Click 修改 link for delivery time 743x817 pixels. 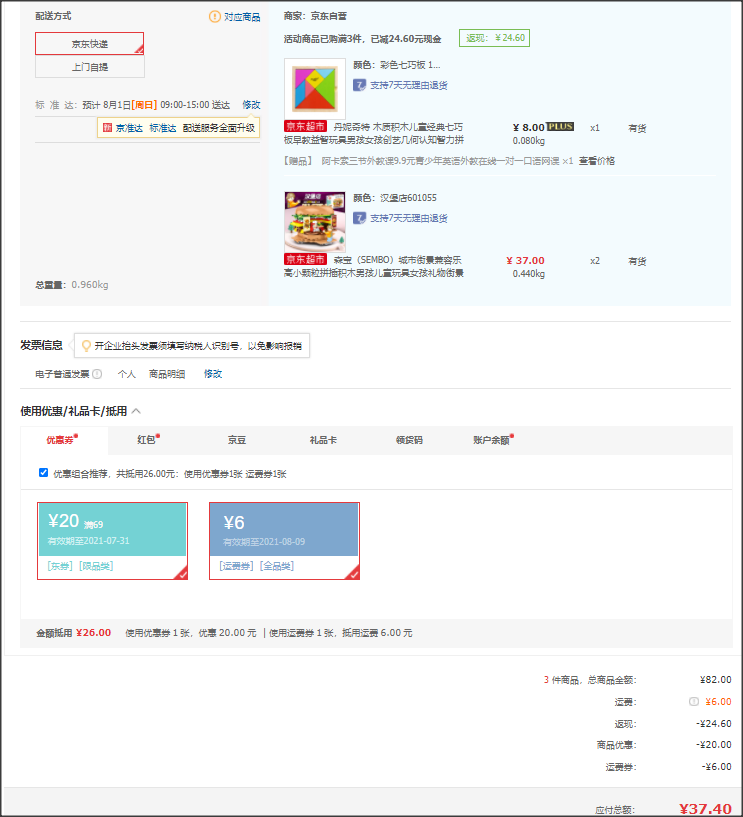click(251, 105)
